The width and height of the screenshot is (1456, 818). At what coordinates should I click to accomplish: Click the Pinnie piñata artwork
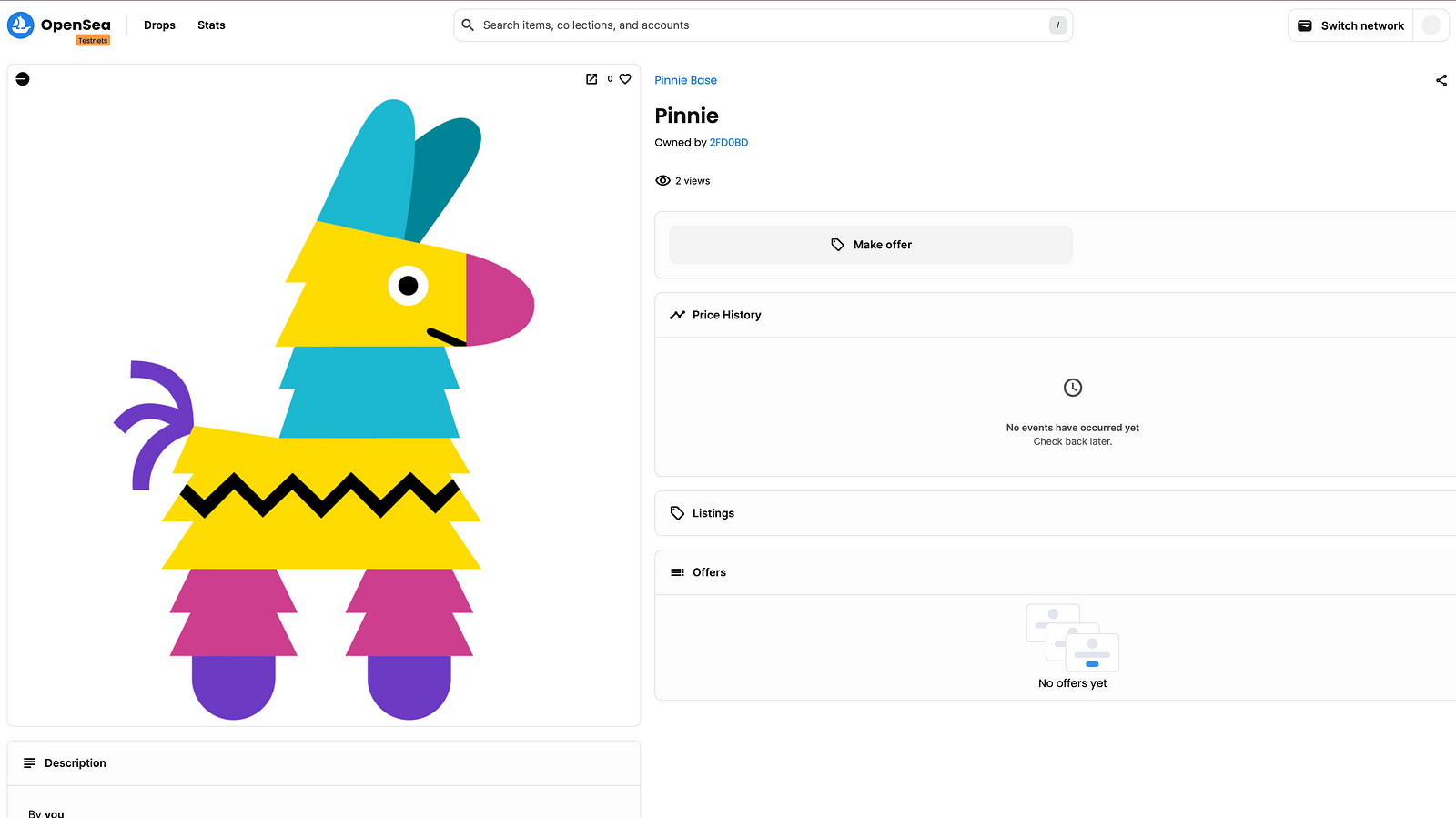tap(324, 409)
